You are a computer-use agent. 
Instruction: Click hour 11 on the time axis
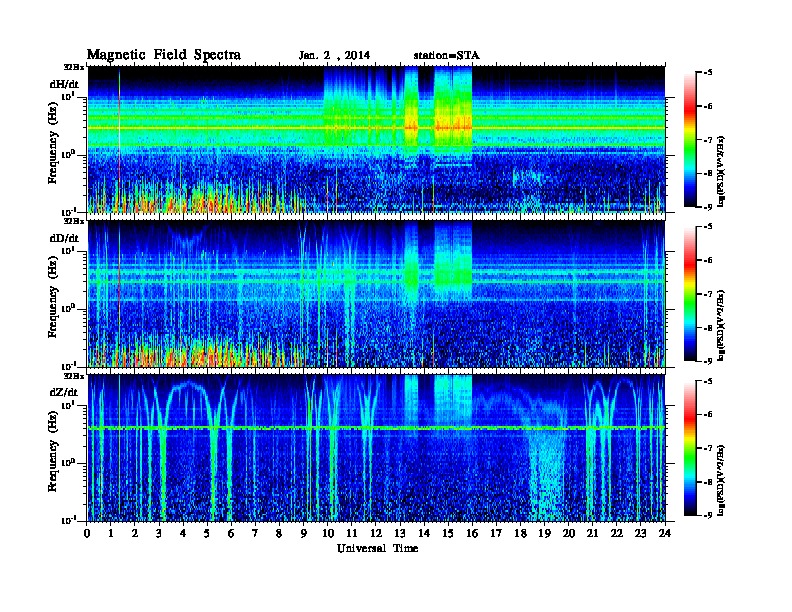point(352,533)
